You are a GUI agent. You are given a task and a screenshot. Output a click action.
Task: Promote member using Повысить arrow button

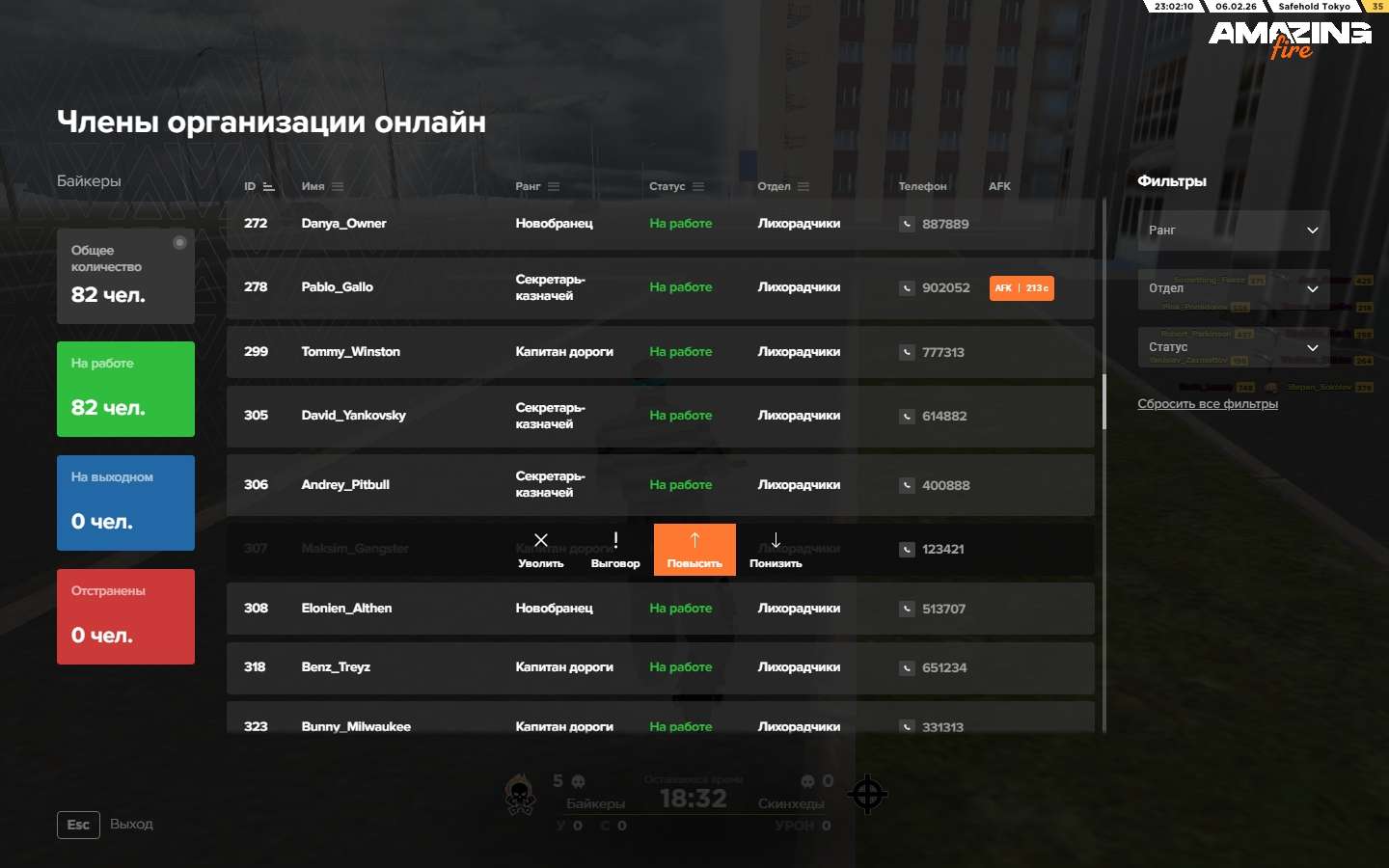(x=694, y=550)
